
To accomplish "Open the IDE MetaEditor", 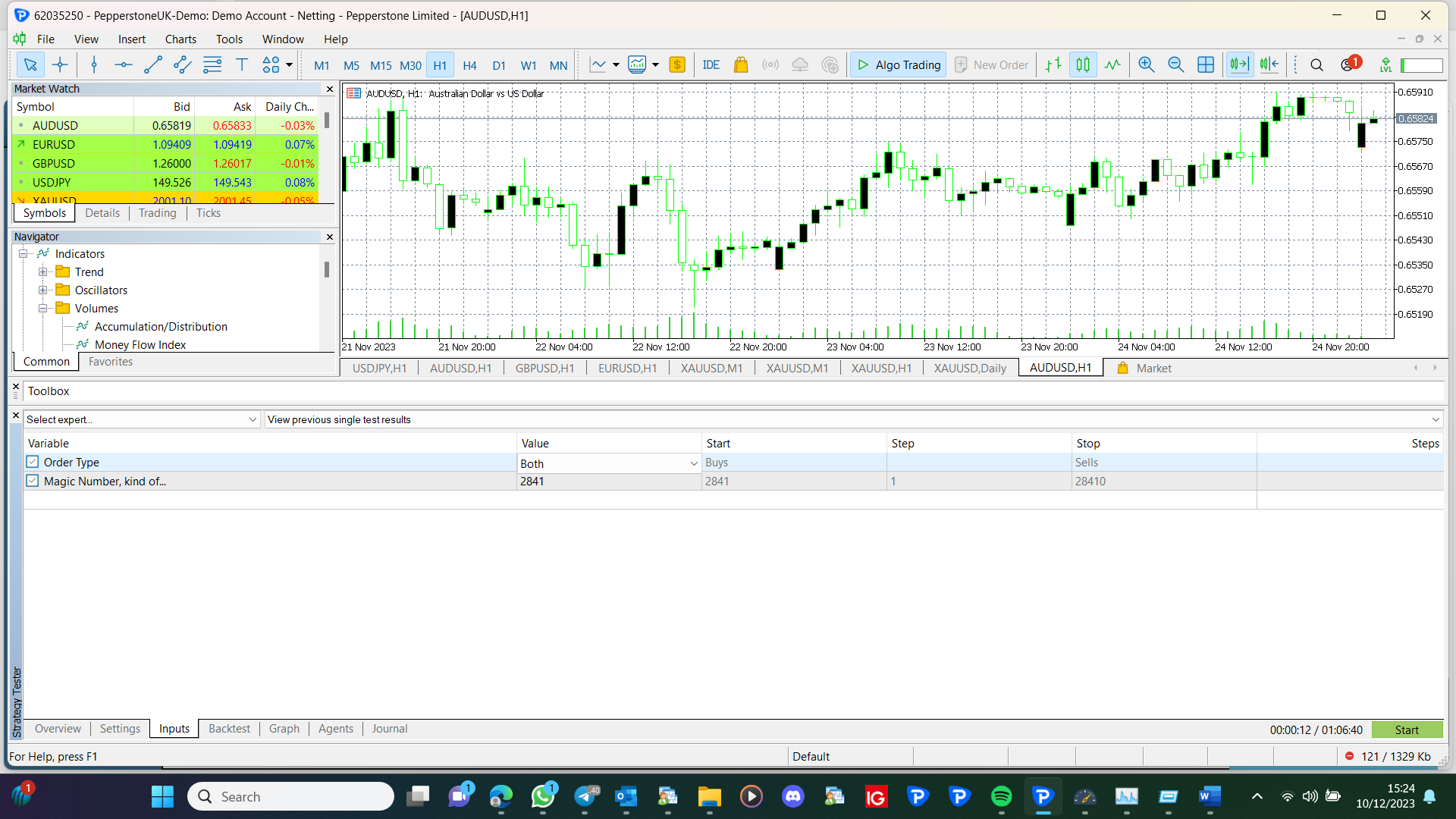I will coord(711,65).
